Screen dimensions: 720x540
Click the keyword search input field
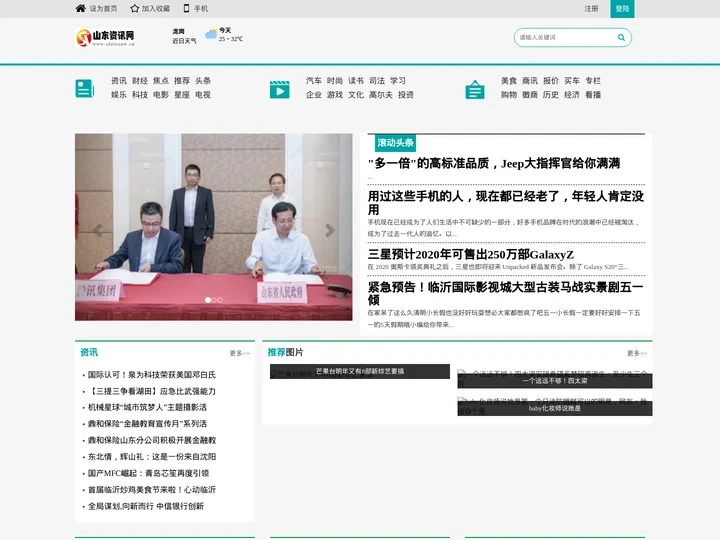tap(567, 38)
